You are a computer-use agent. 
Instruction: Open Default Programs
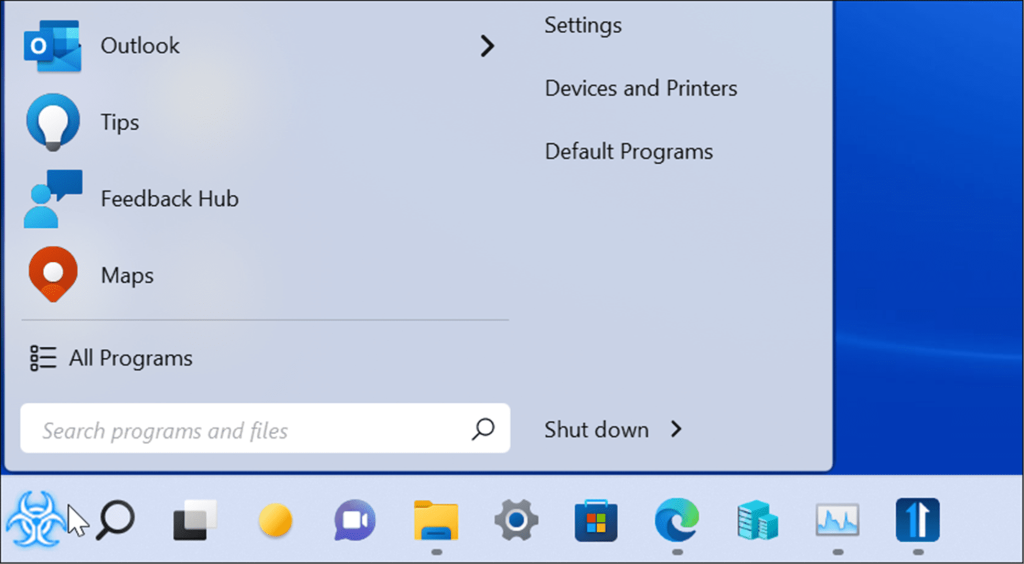tap(628, 151)
